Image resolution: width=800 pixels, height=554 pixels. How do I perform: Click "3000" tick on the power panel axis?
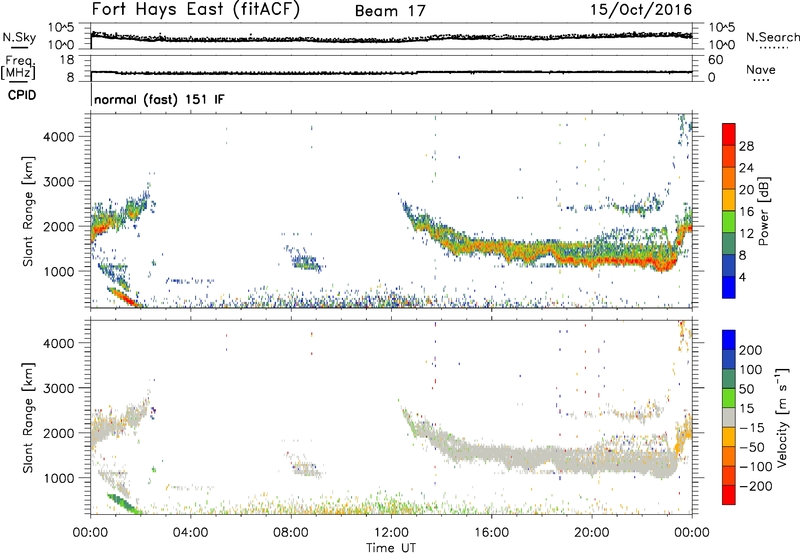click(59, 182)
